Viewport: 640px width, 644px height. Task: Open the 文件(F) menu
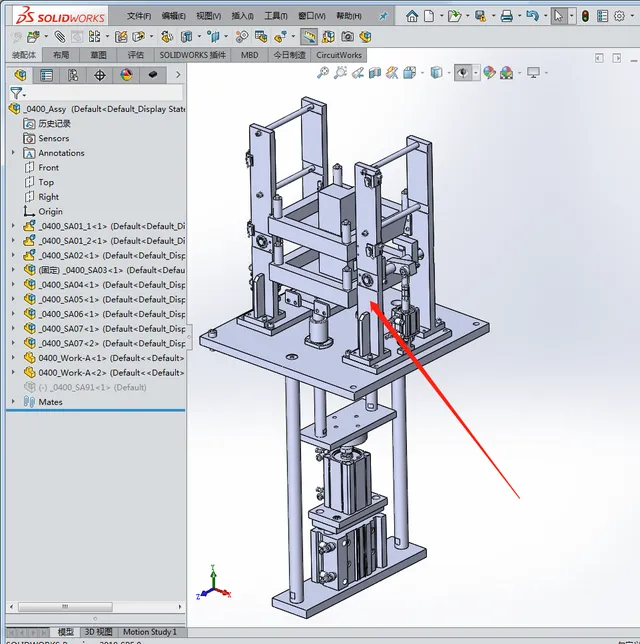[x=139, y=16]
